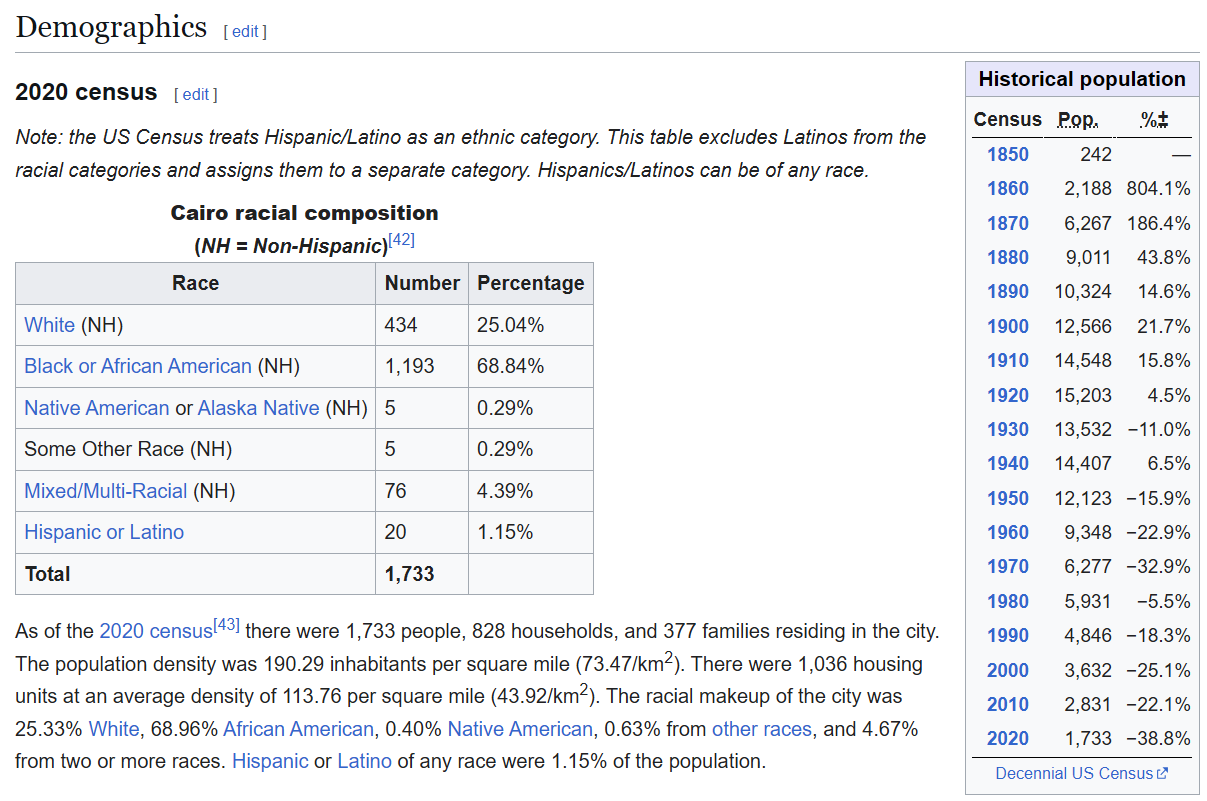Open the Latino link in paragraph
The width and height of the screenshot is (1207, 801).
tap(364, 761)
